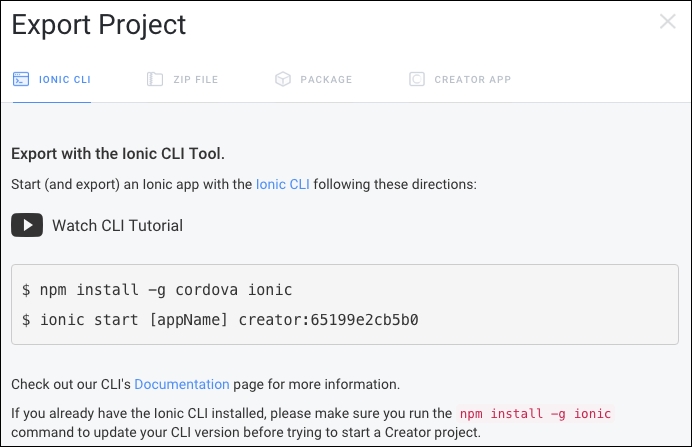Screen dimensions: 692x447
Task: Click the Package cube icon
Action: tap(283, 79)
